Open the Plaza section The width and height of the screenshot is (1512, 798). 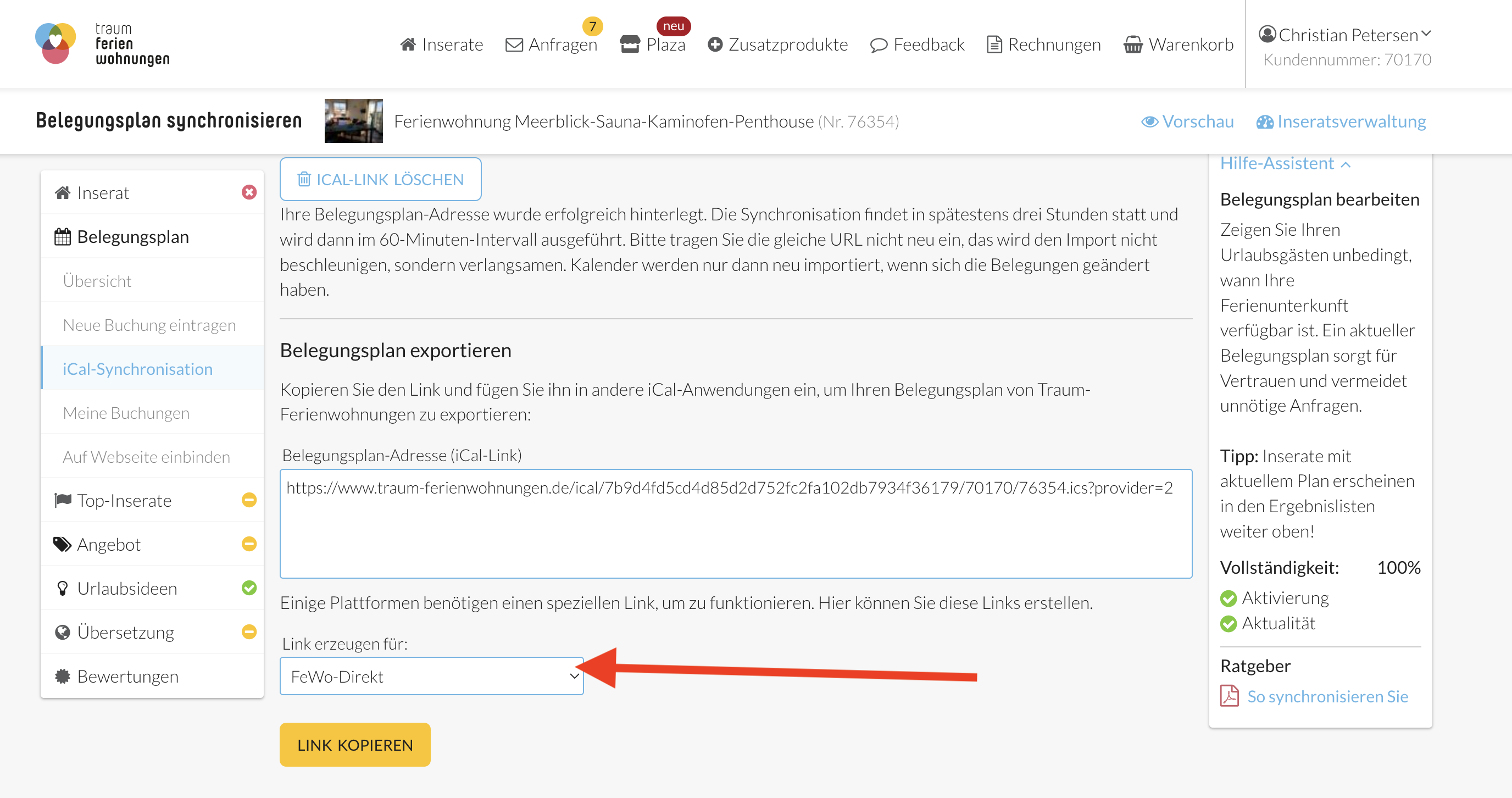(x=653, y=45)
